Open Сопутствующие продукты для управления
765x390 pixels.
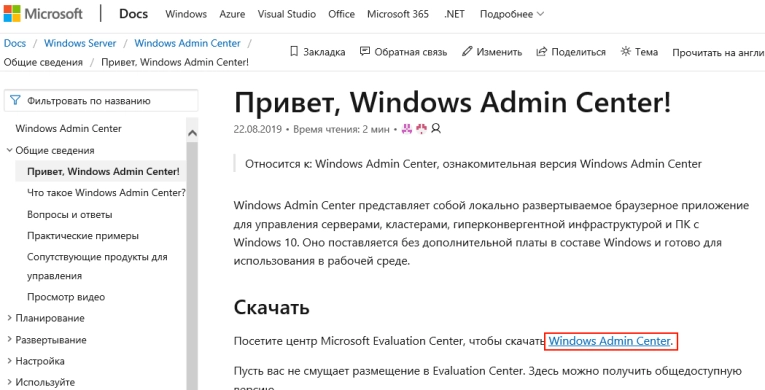coord(97,266)
